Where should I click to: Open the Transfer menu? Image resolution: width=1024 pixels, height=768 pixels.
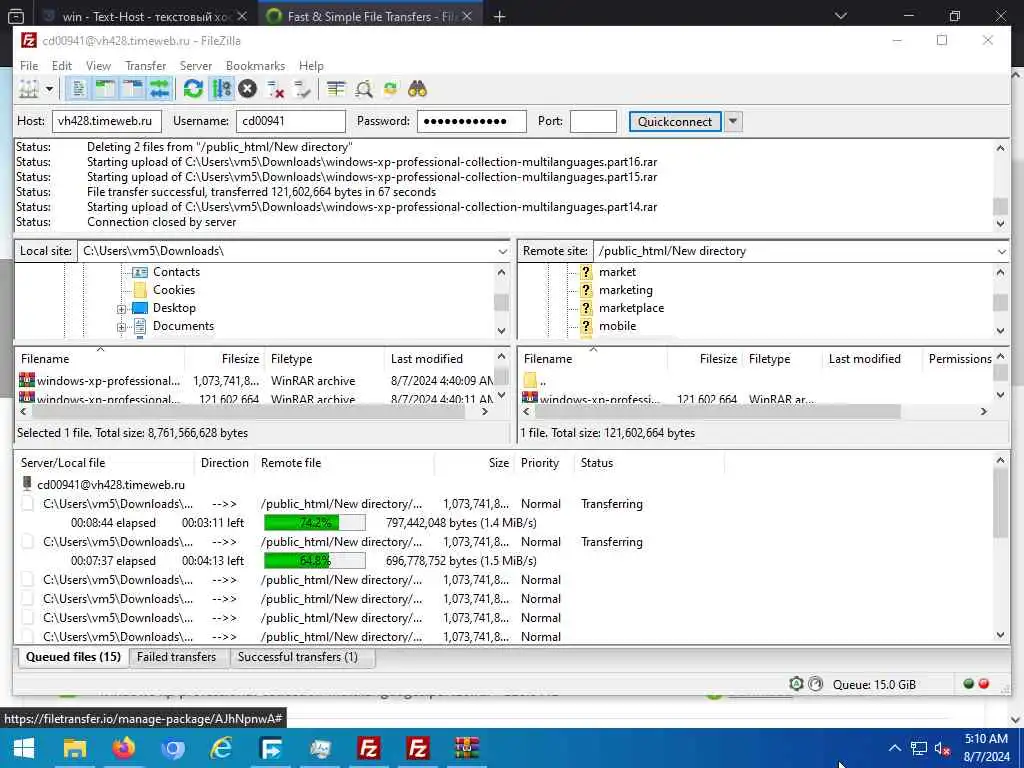146,66
